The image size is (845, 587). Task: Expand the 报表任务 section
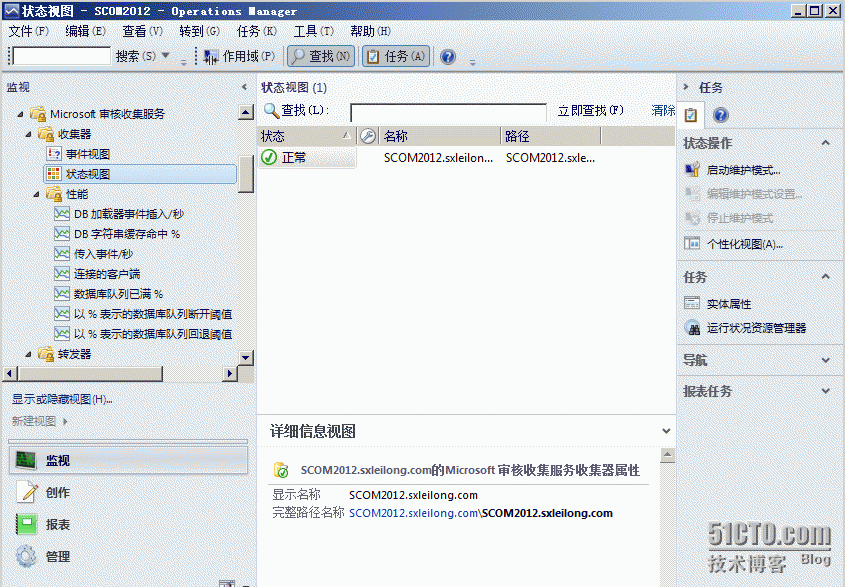point(825,391)
